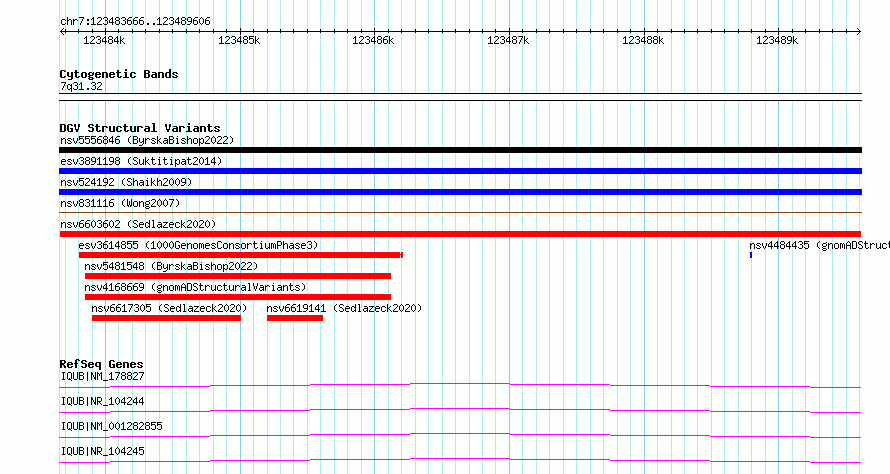The image size is (890, 474).
Task: Click the red nsv5481548 variant bar
Action: (238, 276)
